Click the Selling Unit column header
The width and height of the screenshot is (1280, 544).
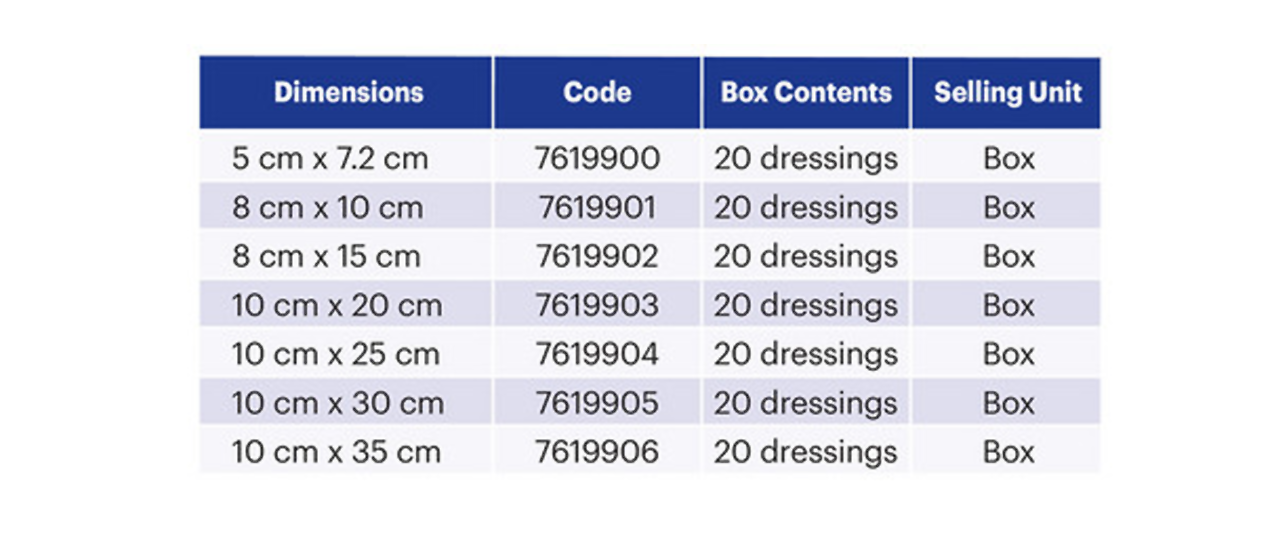click(1007, 93)
